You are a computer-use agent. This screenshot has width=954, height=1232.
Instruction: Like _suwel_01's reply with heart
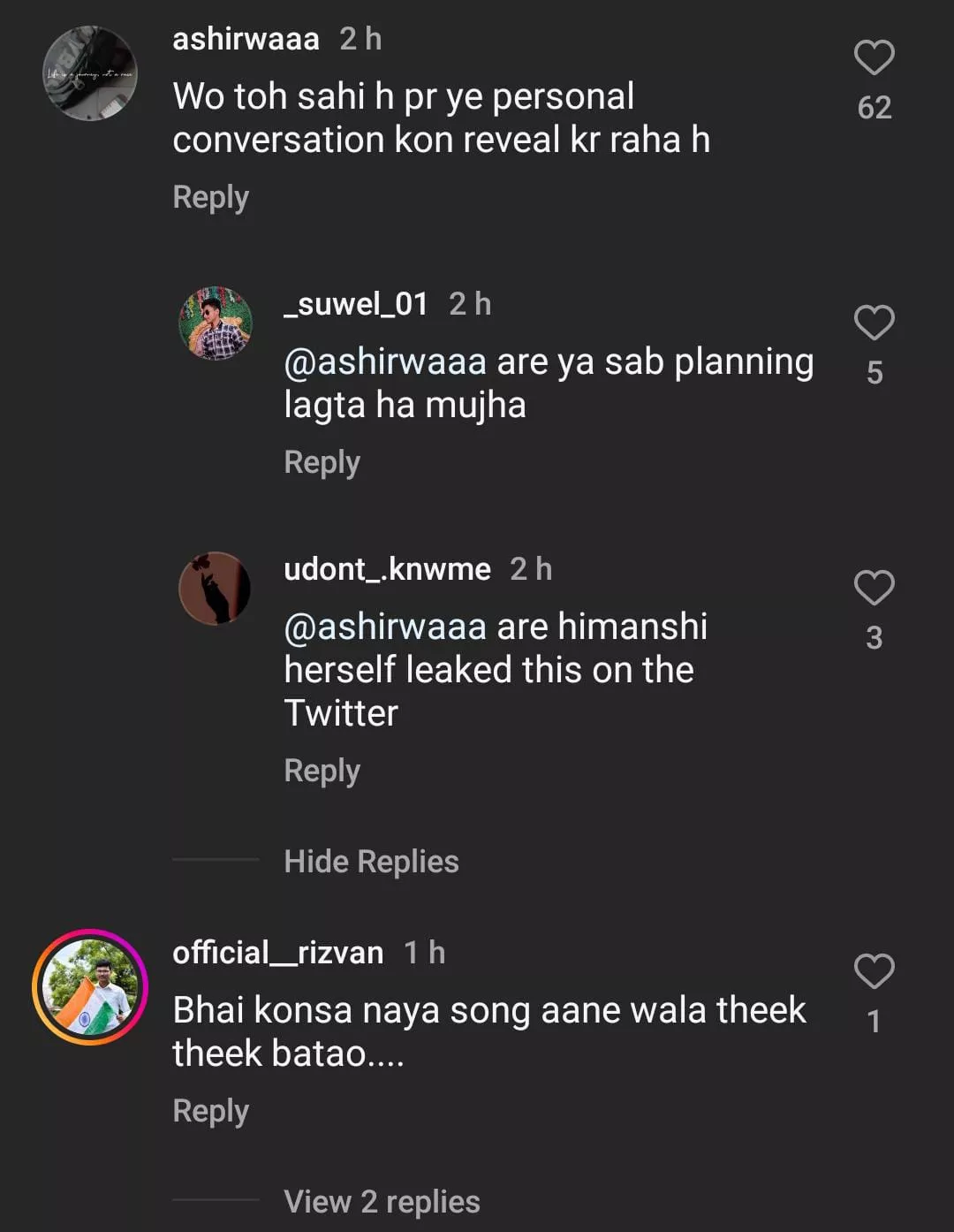click(x=874, y=323)
